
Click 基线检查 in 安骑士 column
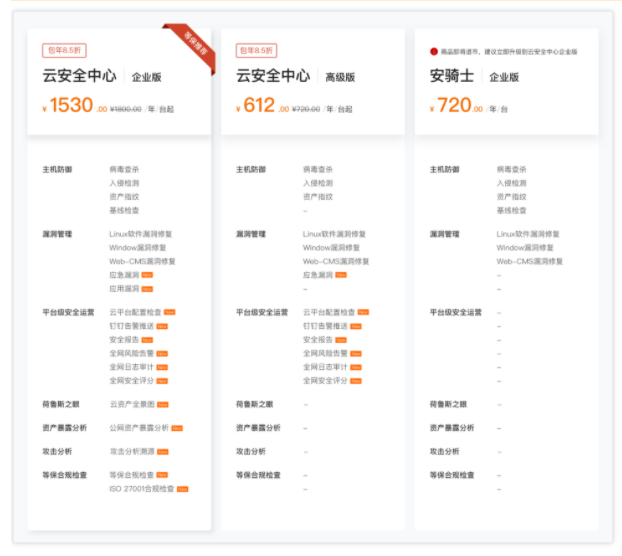tap(511, 210)
